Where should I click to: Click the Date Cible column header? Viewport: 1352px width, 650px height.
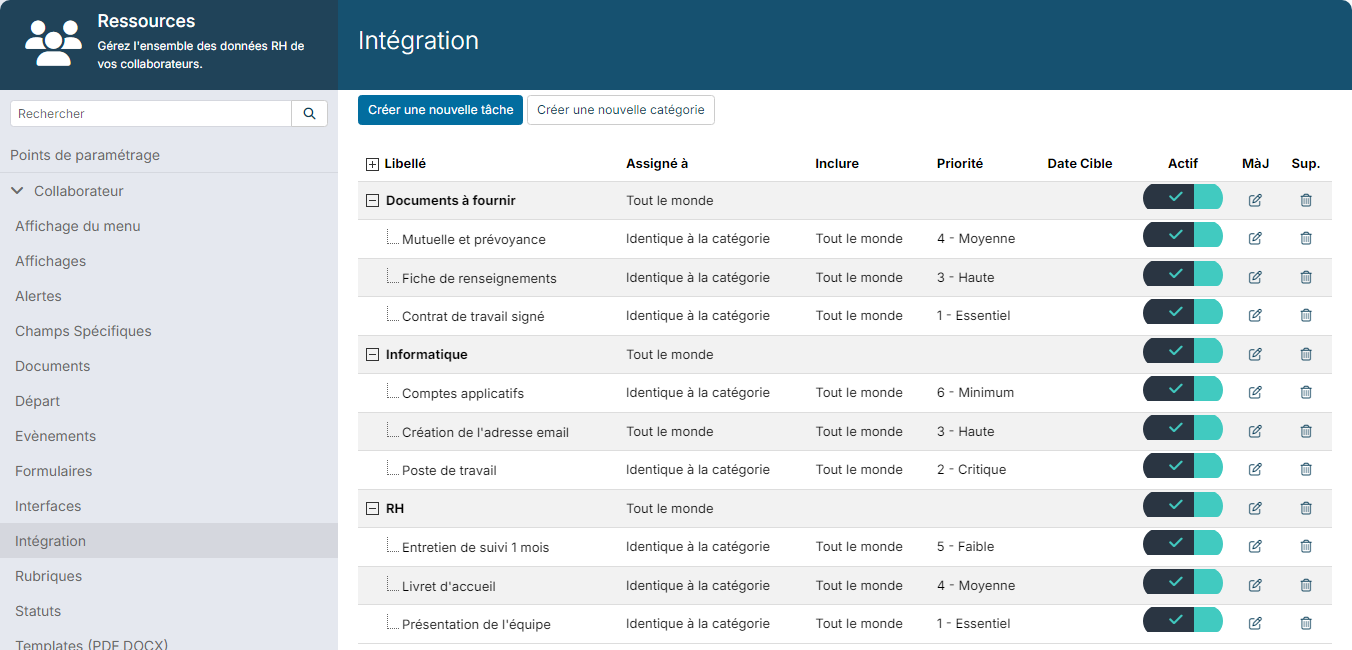click(x=1080, y=163)
